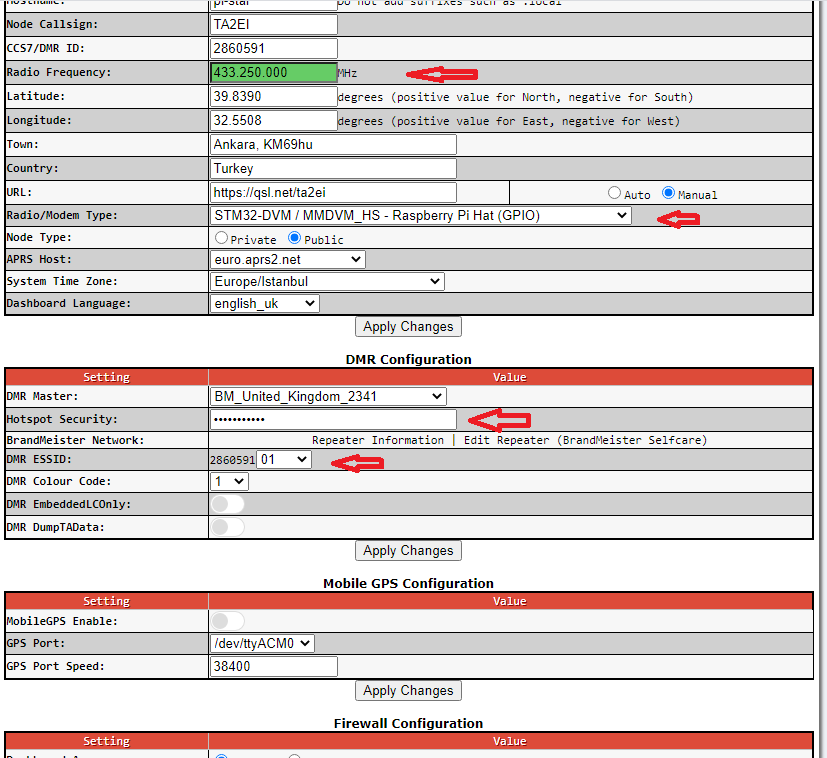
Task: Click the 2860591 ESSID prefix text
Action: 233,460
